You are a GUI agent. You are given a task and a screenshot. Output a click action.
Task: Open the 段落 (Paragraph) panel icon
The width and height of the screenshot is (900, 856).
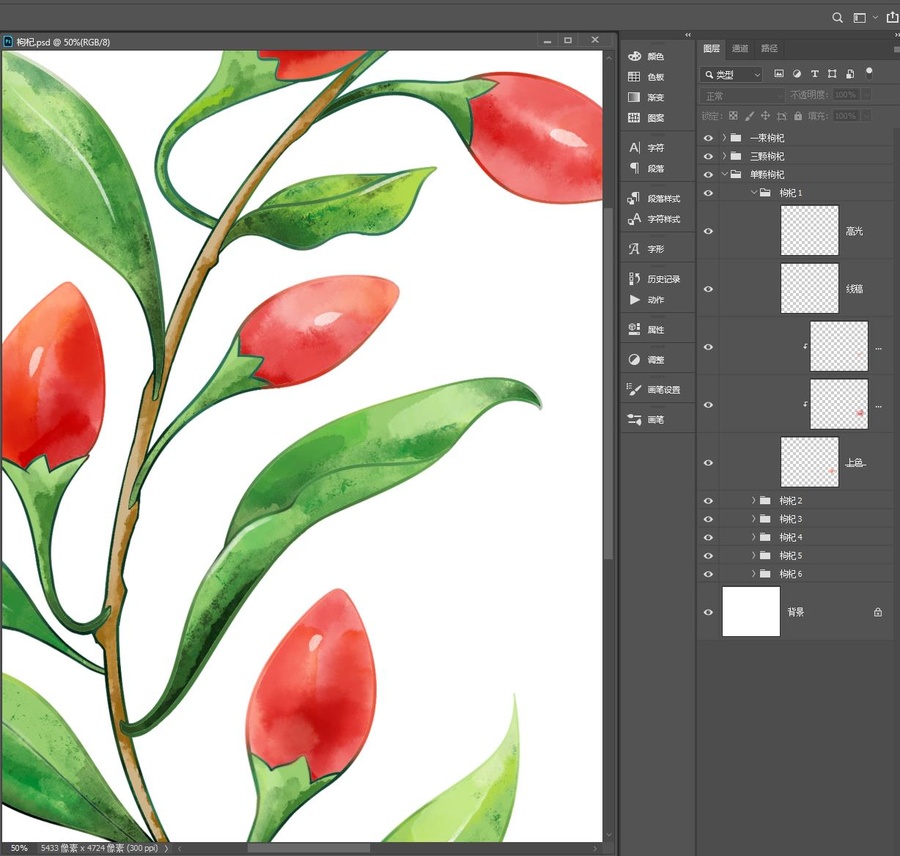tap(634, 168)
